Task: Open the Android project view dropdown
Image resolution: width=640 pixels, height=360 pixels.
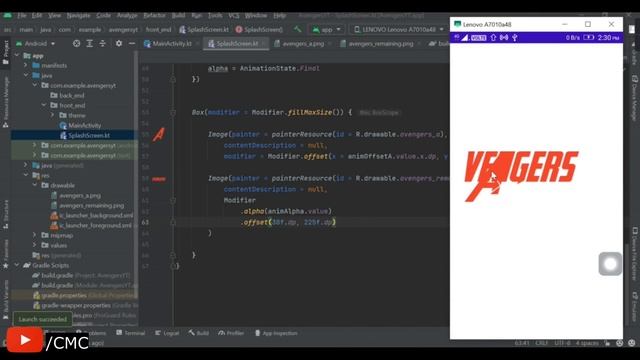Action: 36,43
